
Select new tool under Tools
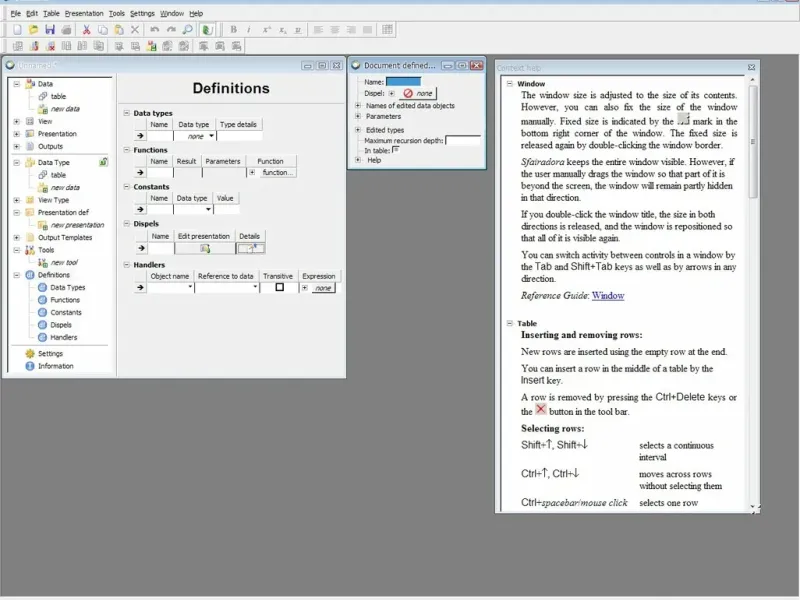pos(64,262)
